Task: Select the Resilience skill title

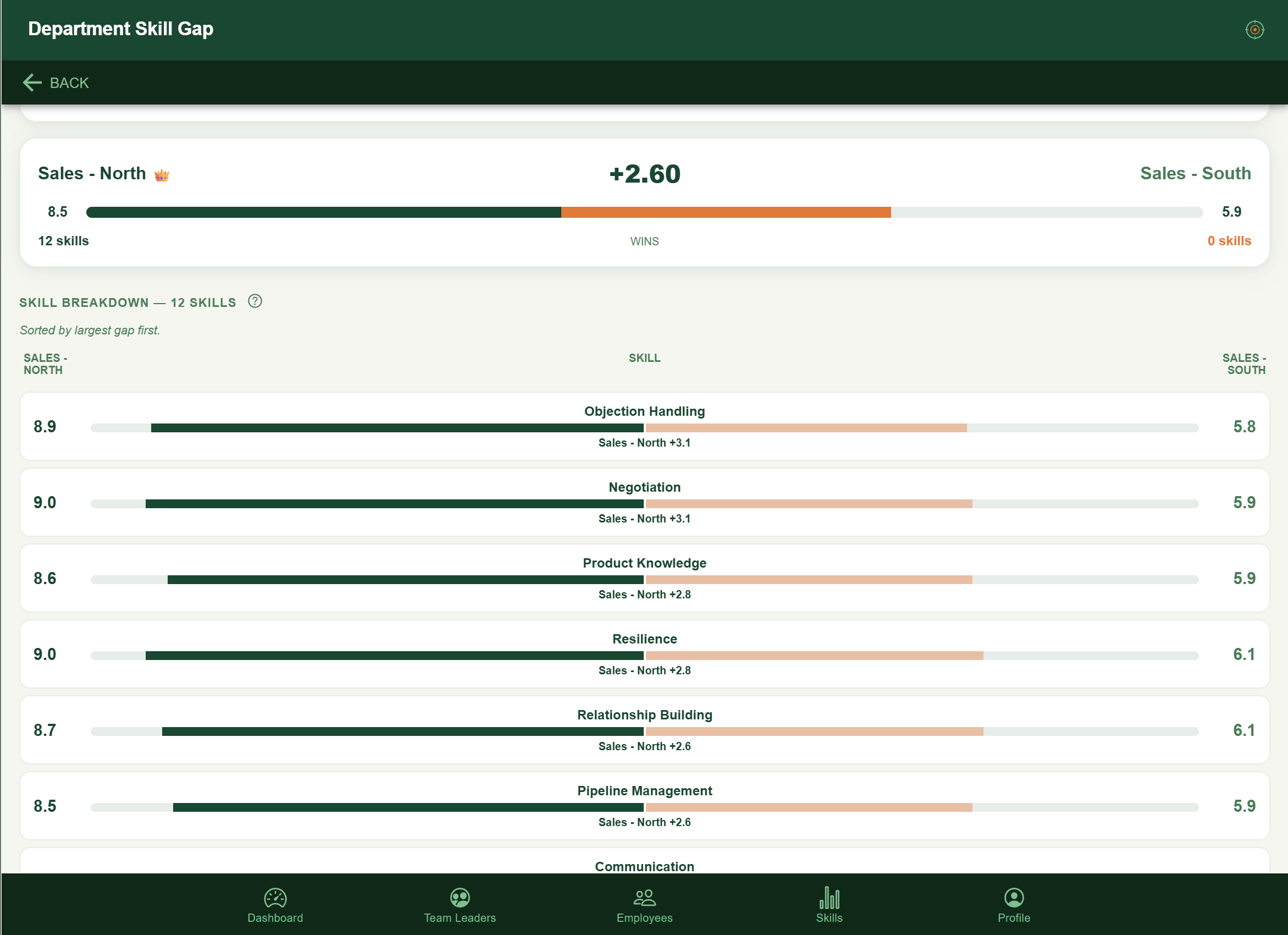Action: [x=645, y=639]
